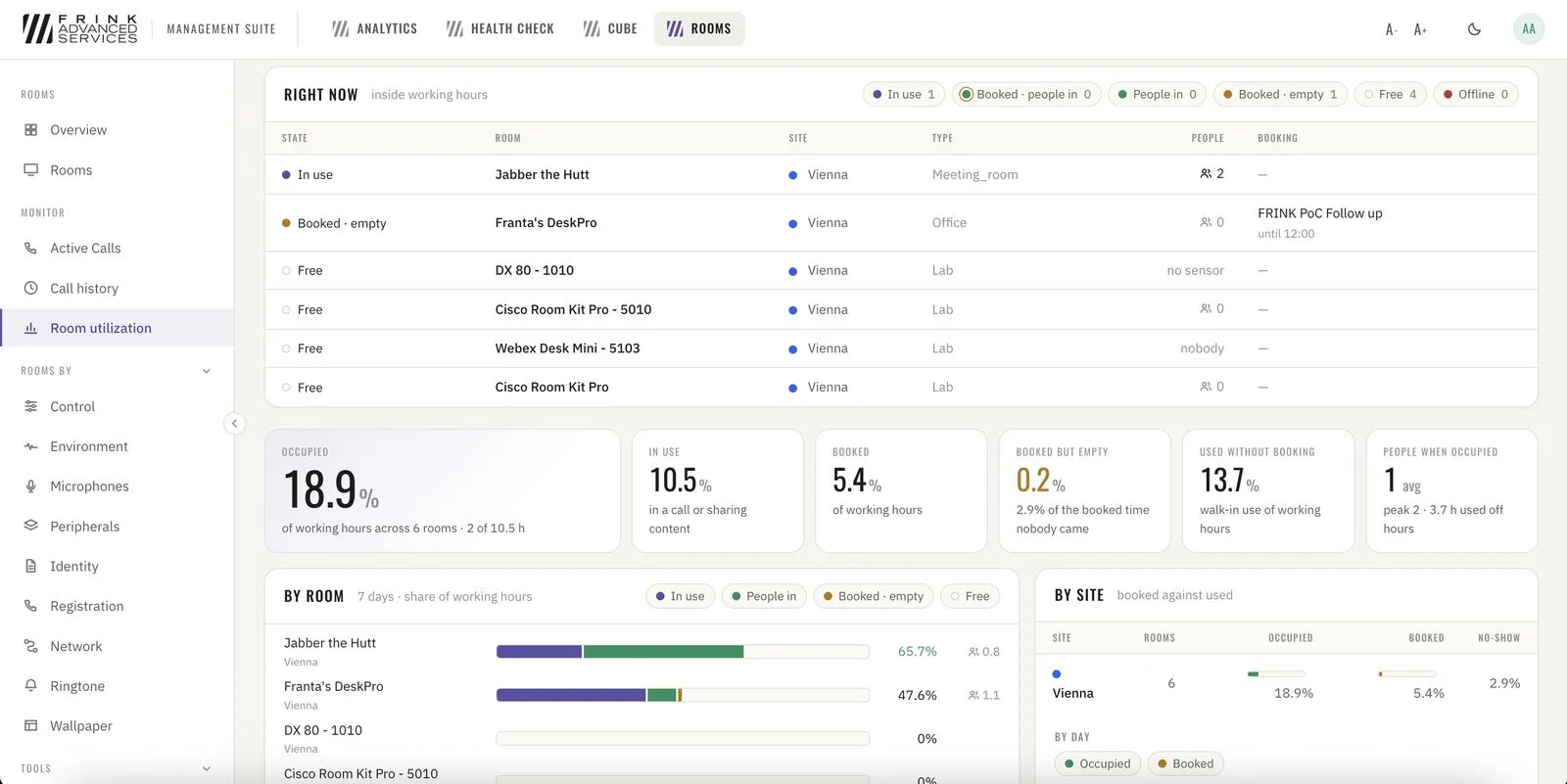
Task: Toggle 'In use' legend in By Room
Action: (x=680, y=596)
